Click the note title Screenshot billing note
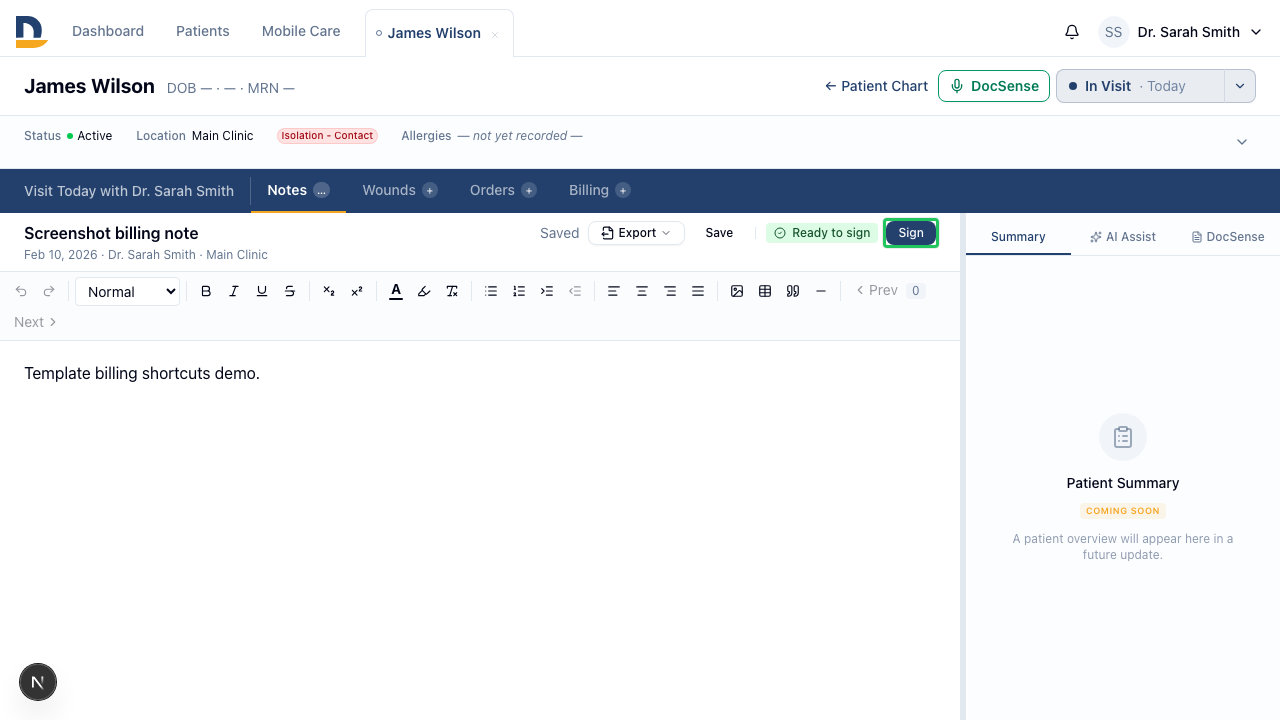The height and width of the screenshot is (720, 1280). 111,233
